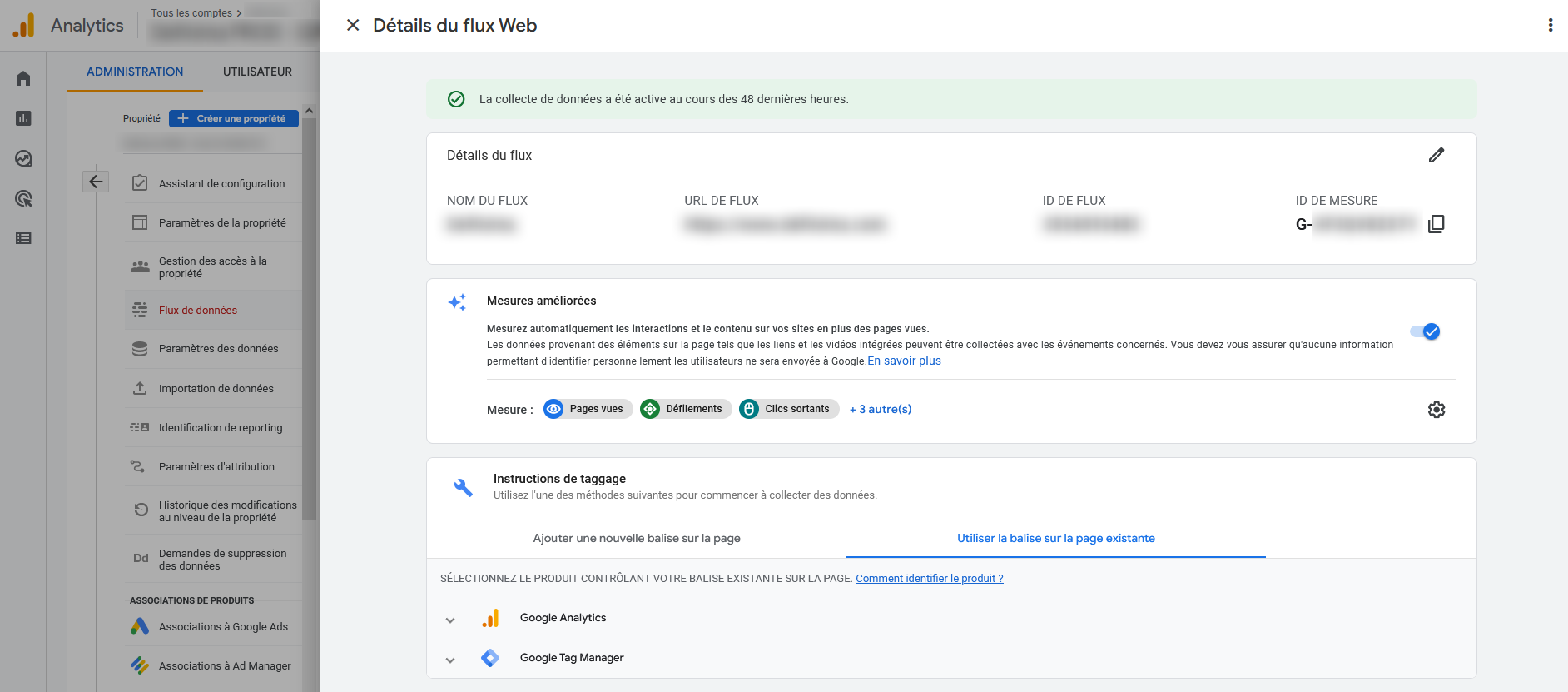Screen dimensions: 1568x692
Task: Open Demandes de suppression des données
Action: (214, 560)
